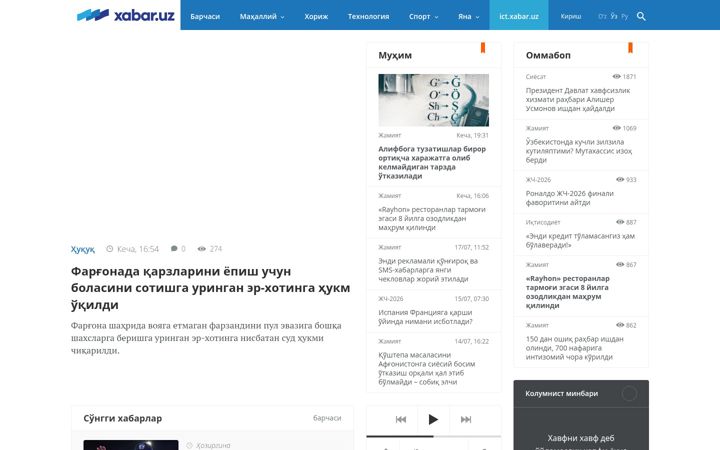Click the clock icon beside Кеча, 16:54
Image resolution: width=720 pixels, height=450 pixels.
[109, 248]
